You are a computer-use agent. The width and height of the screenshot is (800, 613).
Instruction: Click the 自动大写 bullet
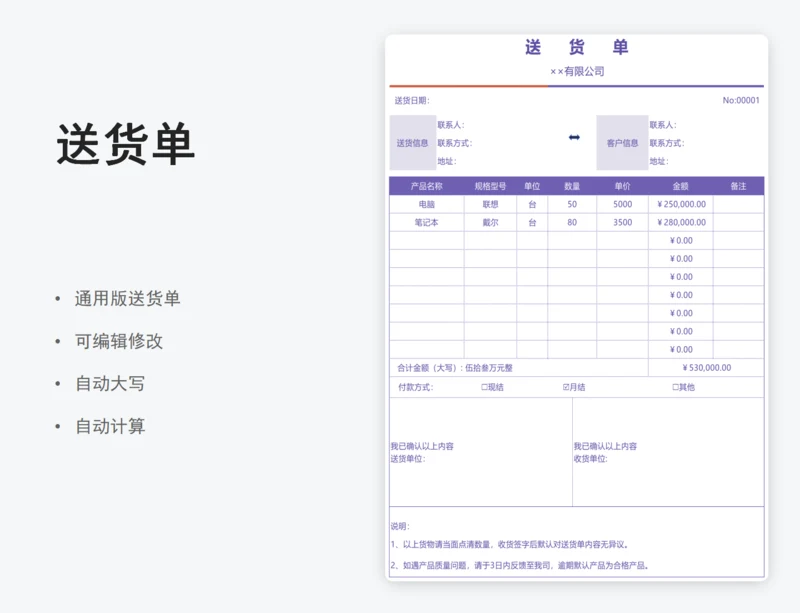[x=110, y=383]
